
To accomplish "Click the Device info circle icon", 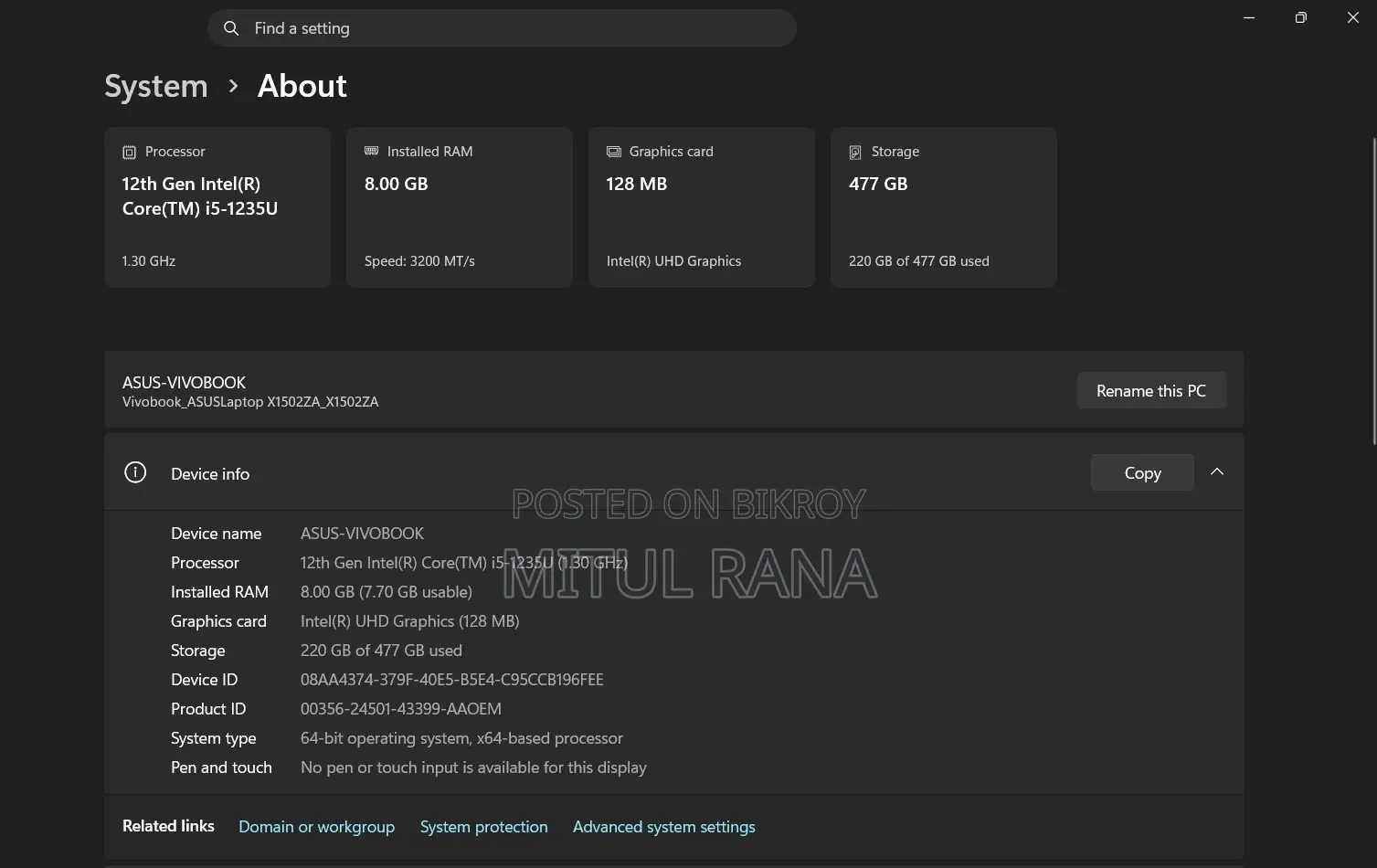I will tap(135, 472).
